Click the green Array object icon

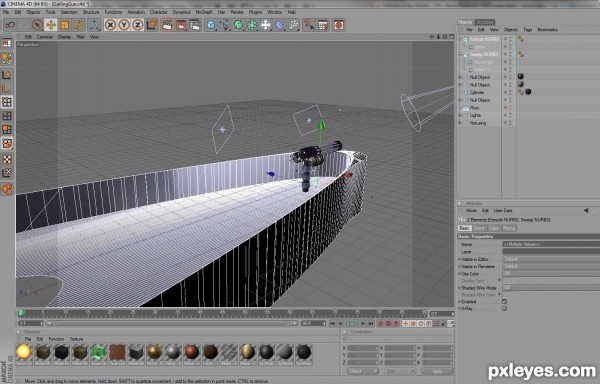coord(252,25)
